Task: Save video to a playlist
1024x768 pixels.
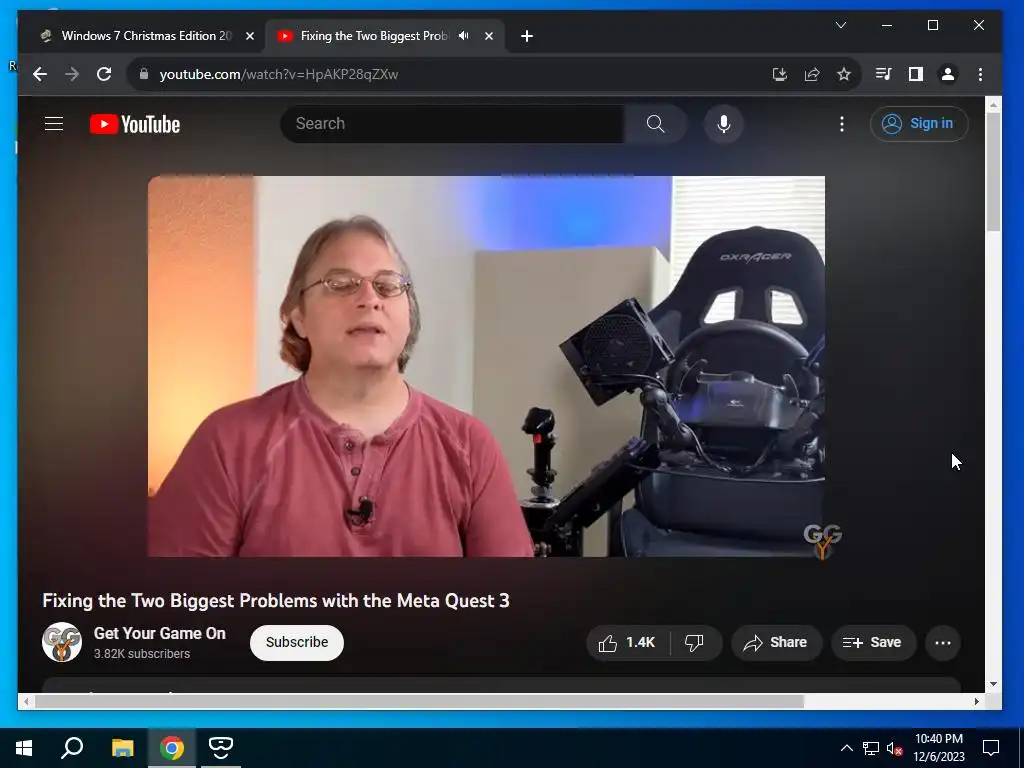Action: click(872, 643)
